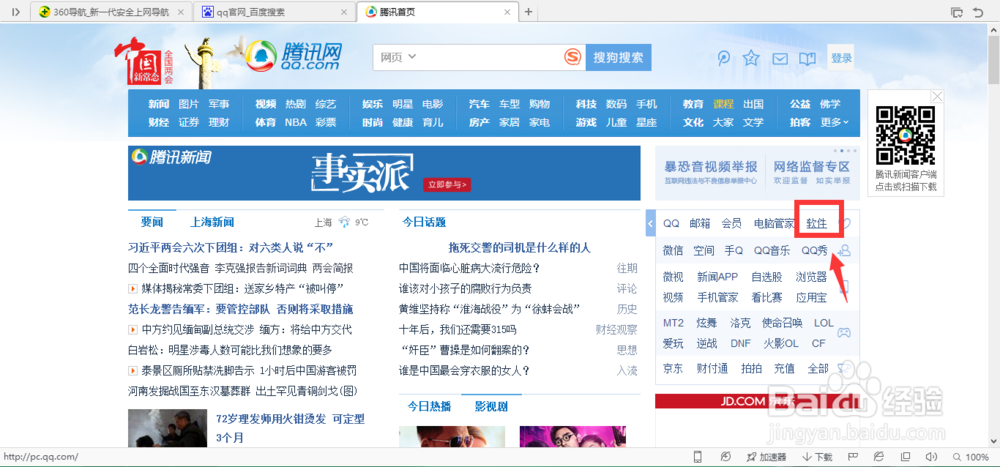
Task: Click the Sogou search logo icon
Action: tap(573, 57)
